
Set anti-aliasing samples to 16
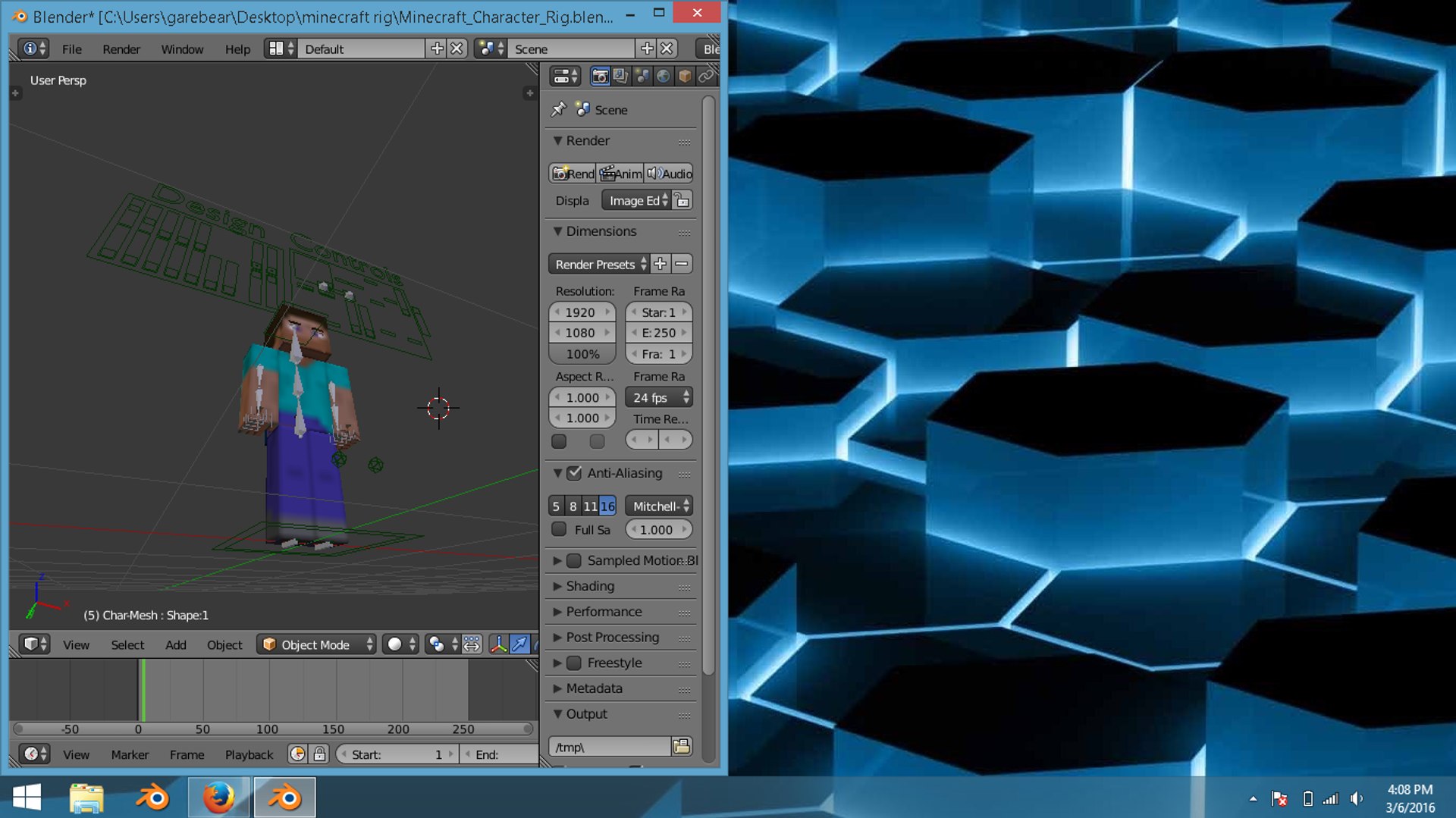(x=607, y=506)
